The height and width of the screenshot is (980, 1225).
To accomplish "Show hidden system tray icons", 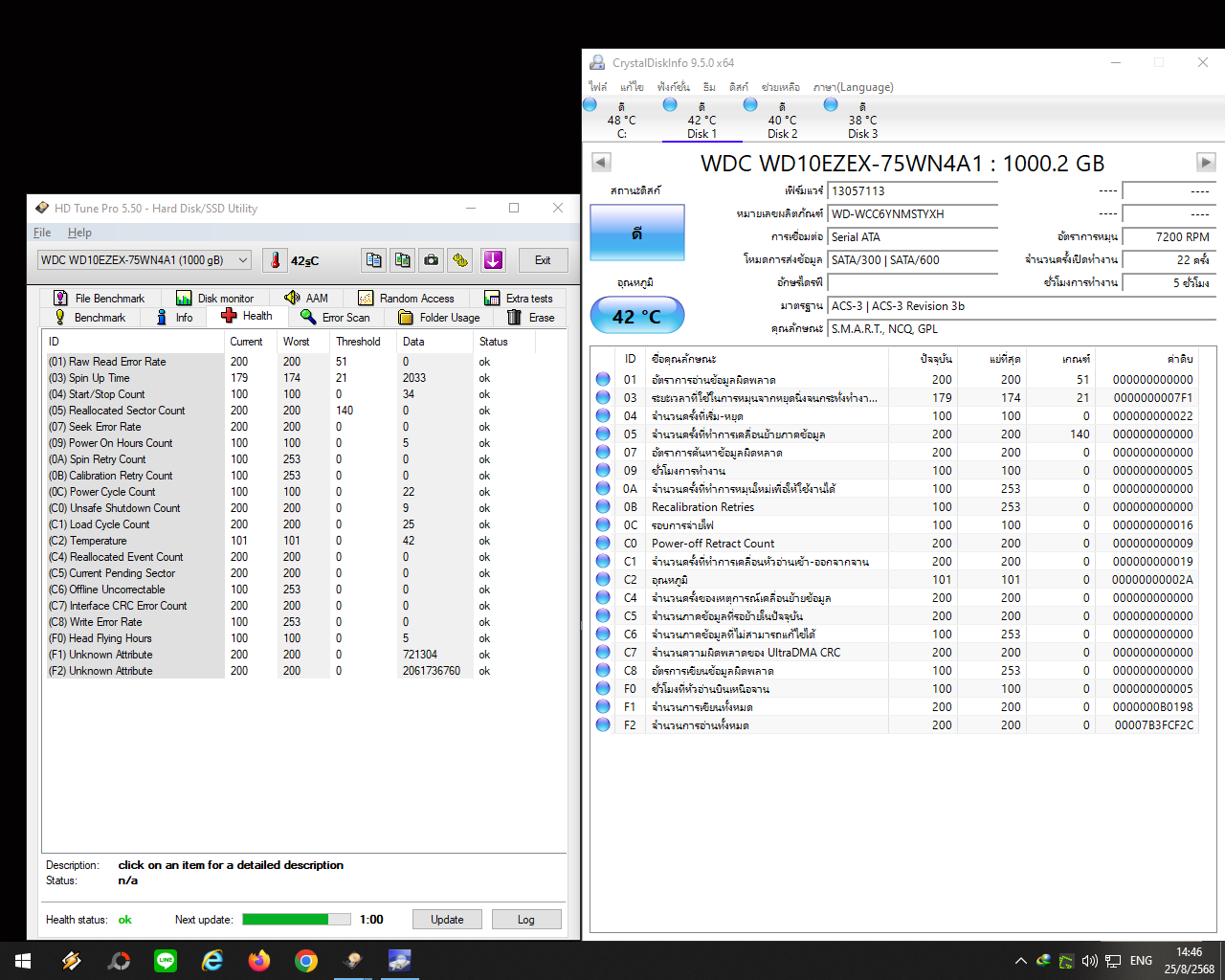I will pyautogui.click(x=1020, y=961).
